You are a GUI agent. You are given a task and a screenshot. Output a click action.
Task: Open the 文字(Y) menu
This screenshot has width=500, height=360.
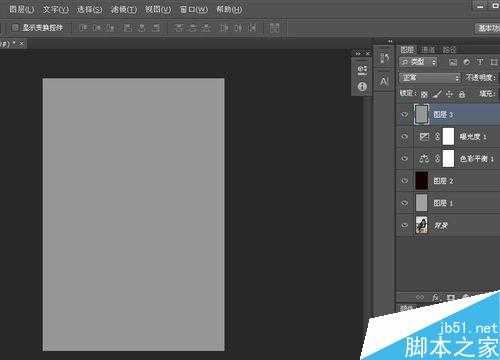click(x=56, y=9)
